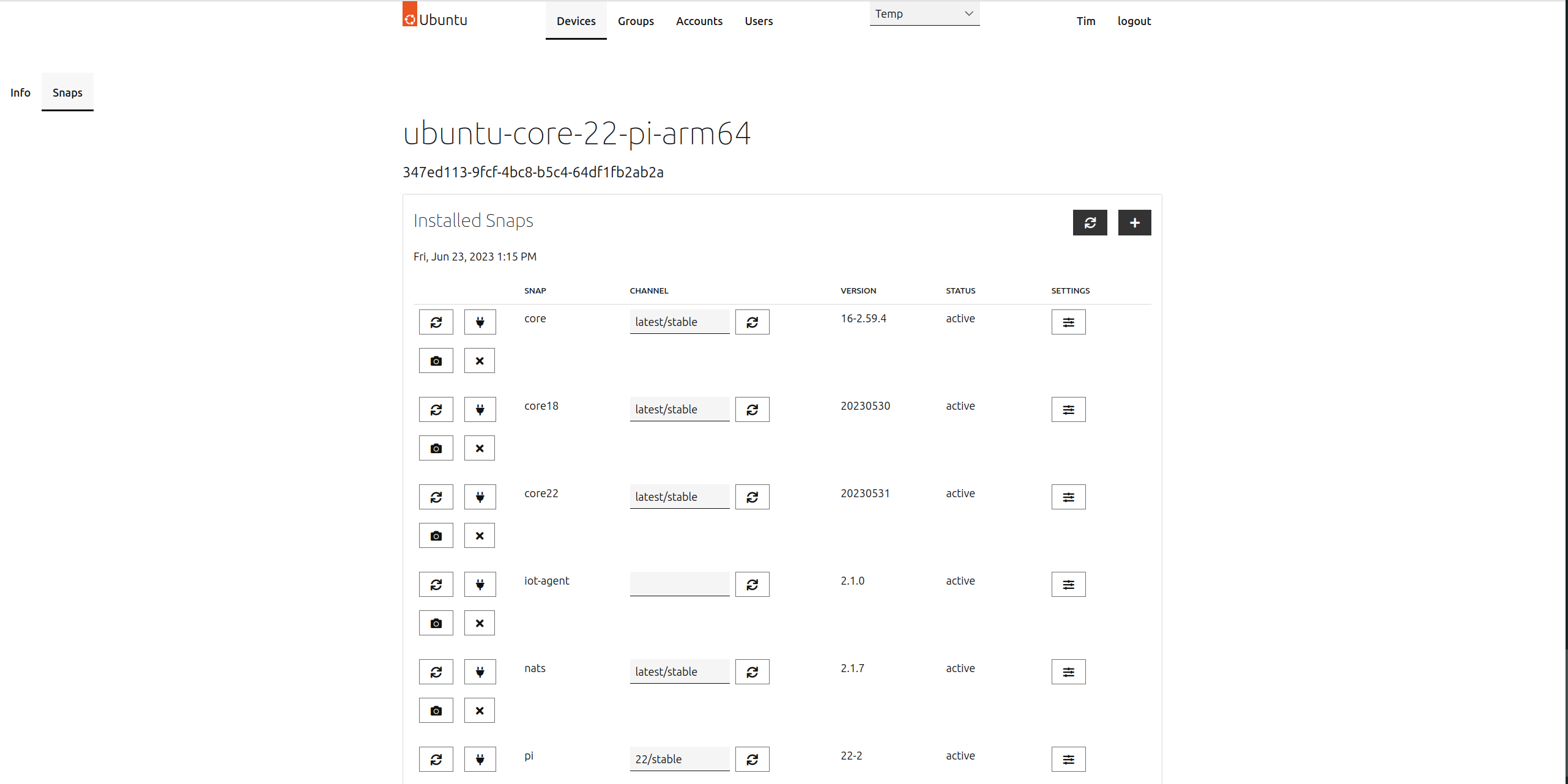Screen dimensions: 1568x784
Task: Open settings for core snap
Action: pos(1068,322)
